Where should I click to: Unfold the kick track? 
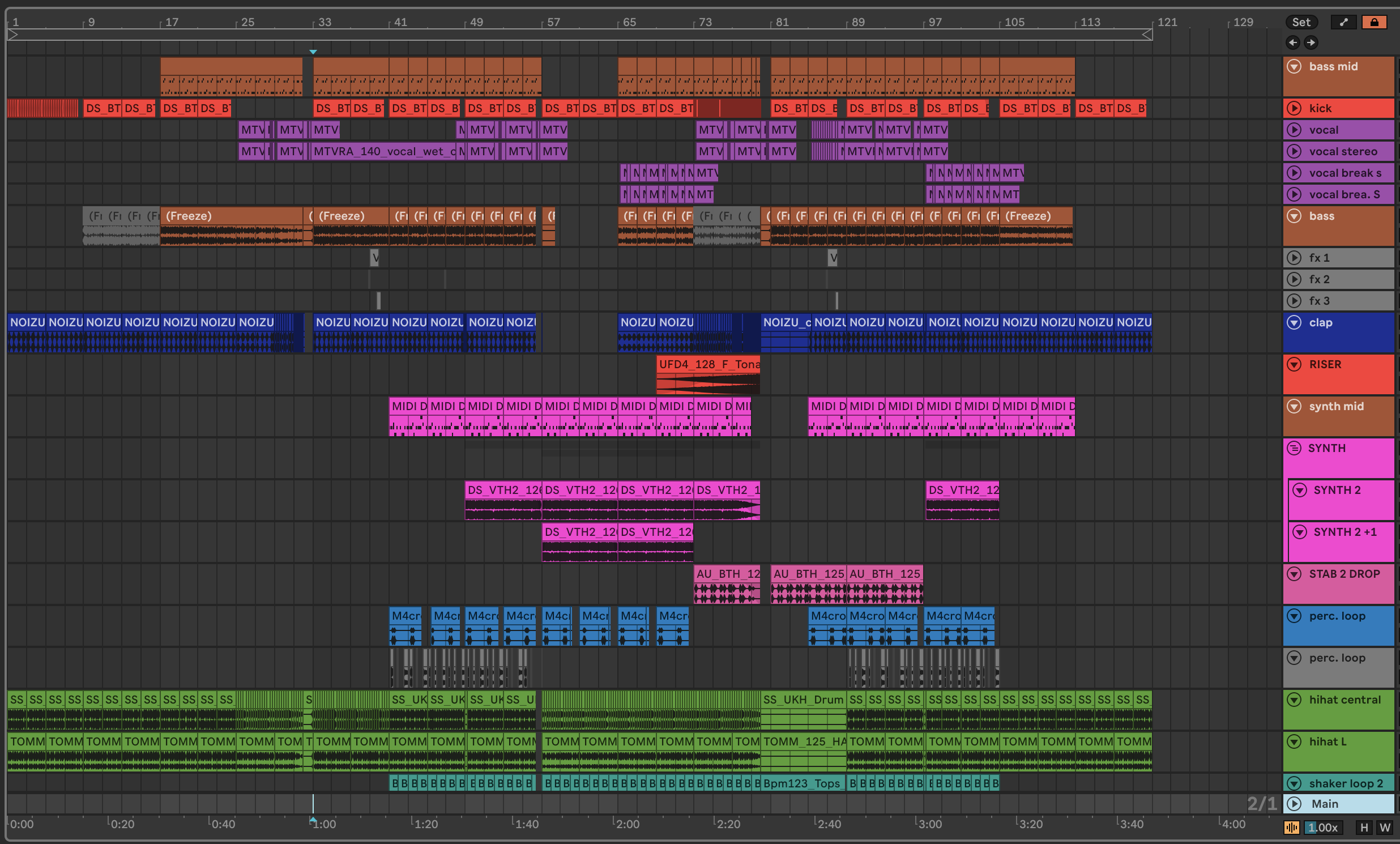coord(1294,108)
